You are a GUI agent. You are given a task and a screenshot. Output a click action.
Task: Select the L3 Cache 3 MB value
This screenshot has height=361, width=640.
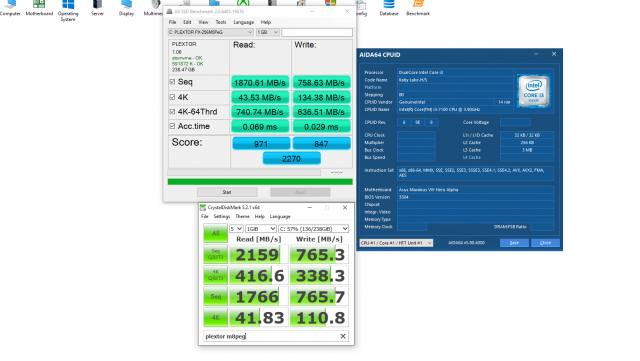point(527,150)
